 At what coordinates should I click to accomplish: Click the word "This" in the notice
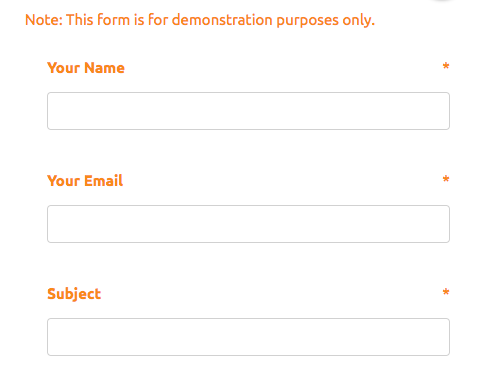80,20
